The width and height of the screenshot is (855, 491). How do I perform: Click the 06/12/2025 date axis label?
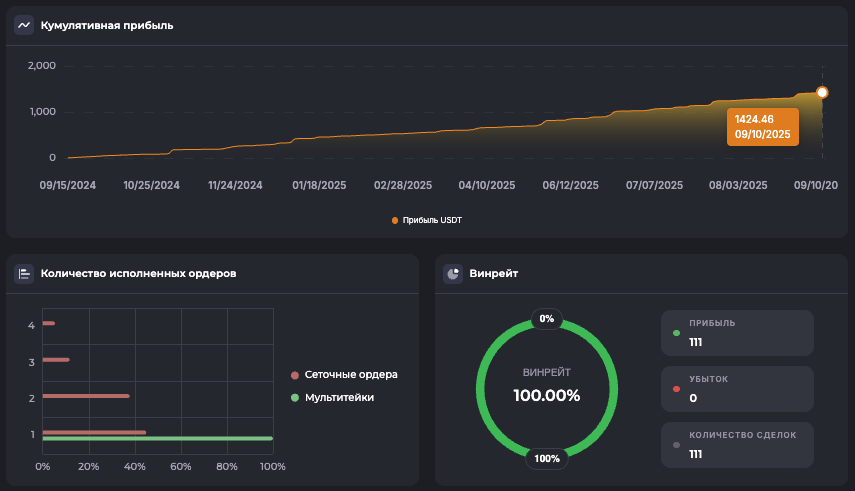(570, 185)
